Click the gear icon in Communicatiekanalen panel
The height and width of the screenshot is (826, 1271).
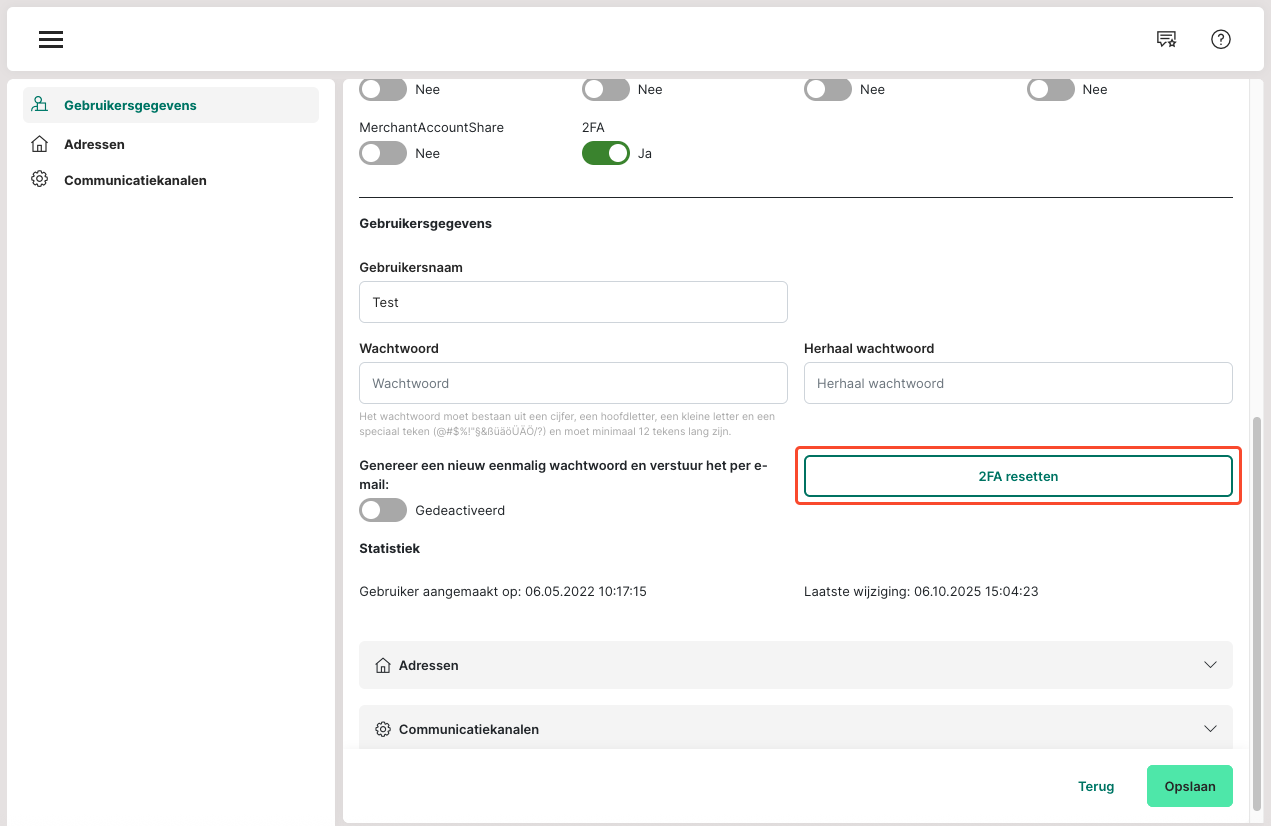382,729
